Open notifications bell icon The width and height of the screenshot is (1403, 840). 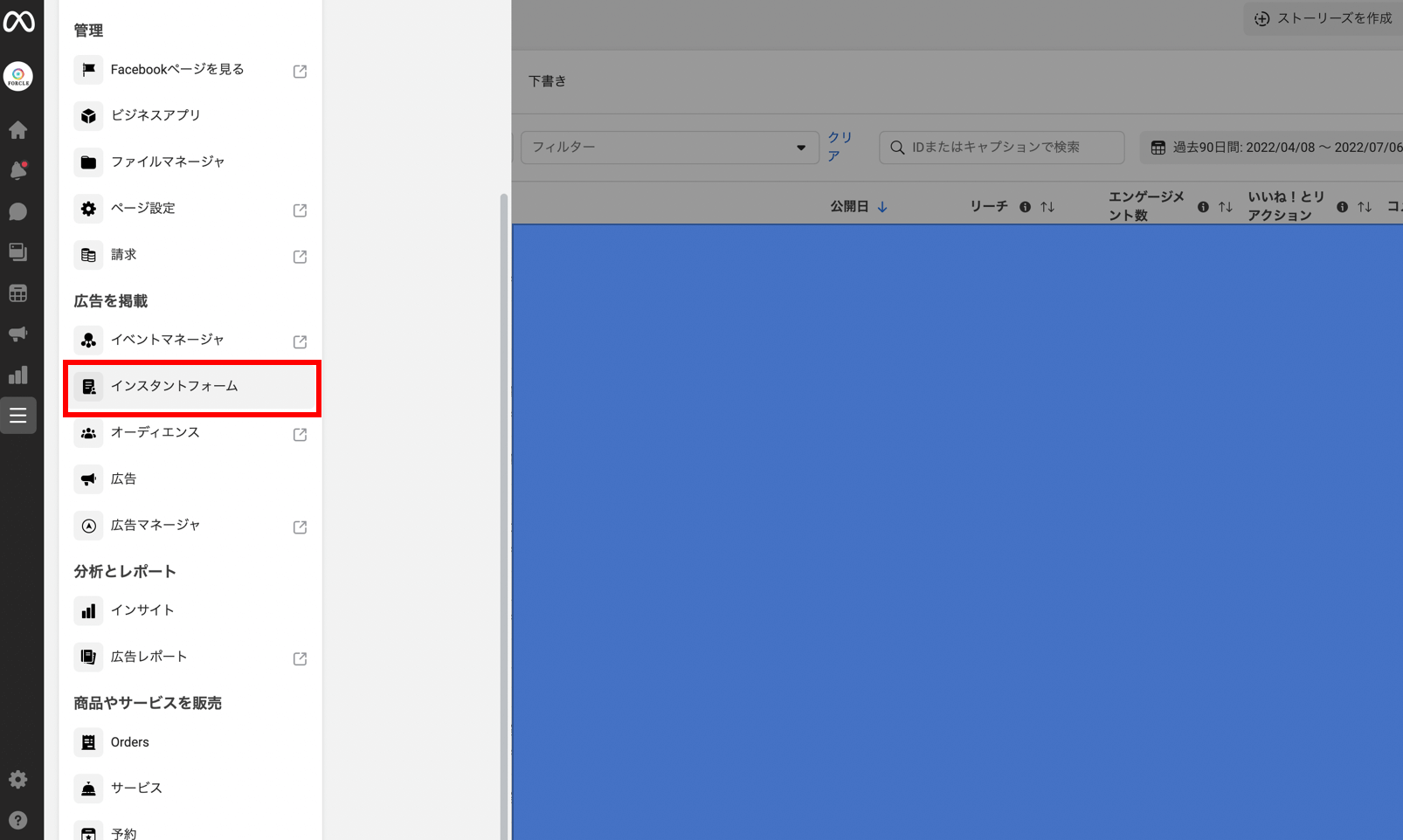pos(18,170)
